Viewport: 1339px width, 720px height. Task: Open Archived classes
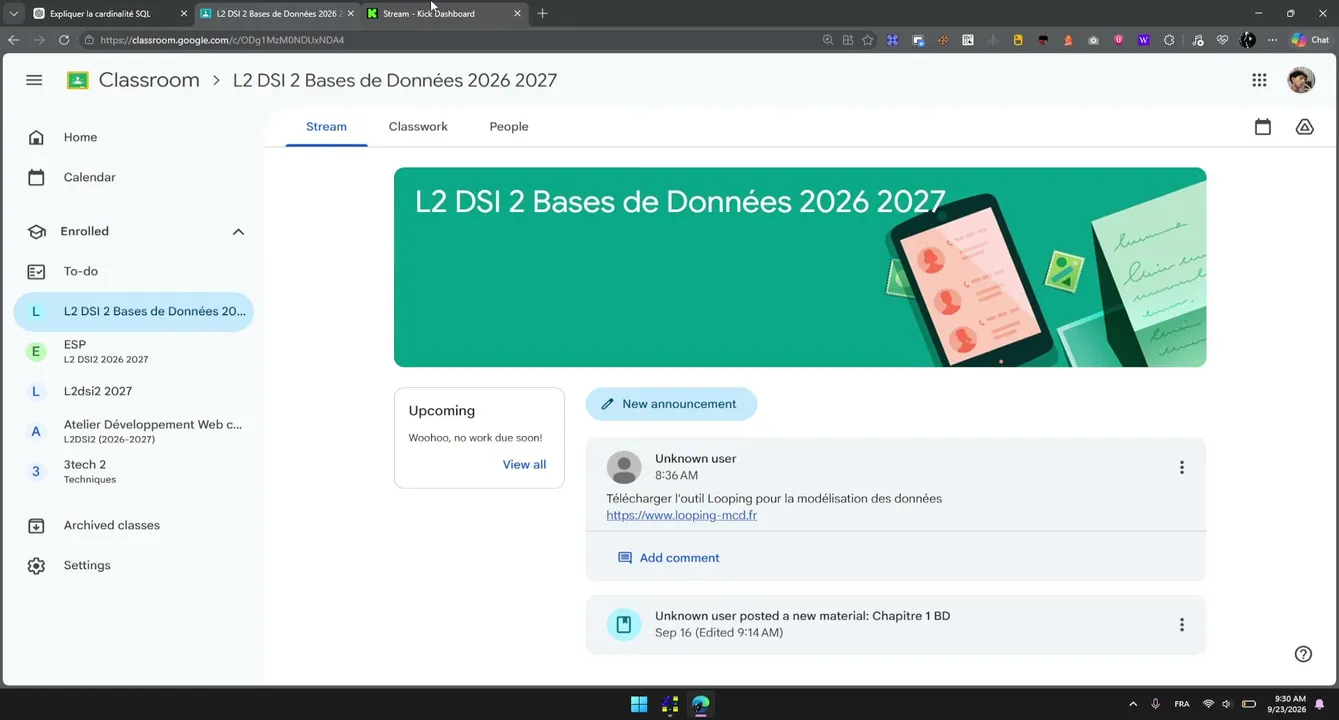pos(133,525)
